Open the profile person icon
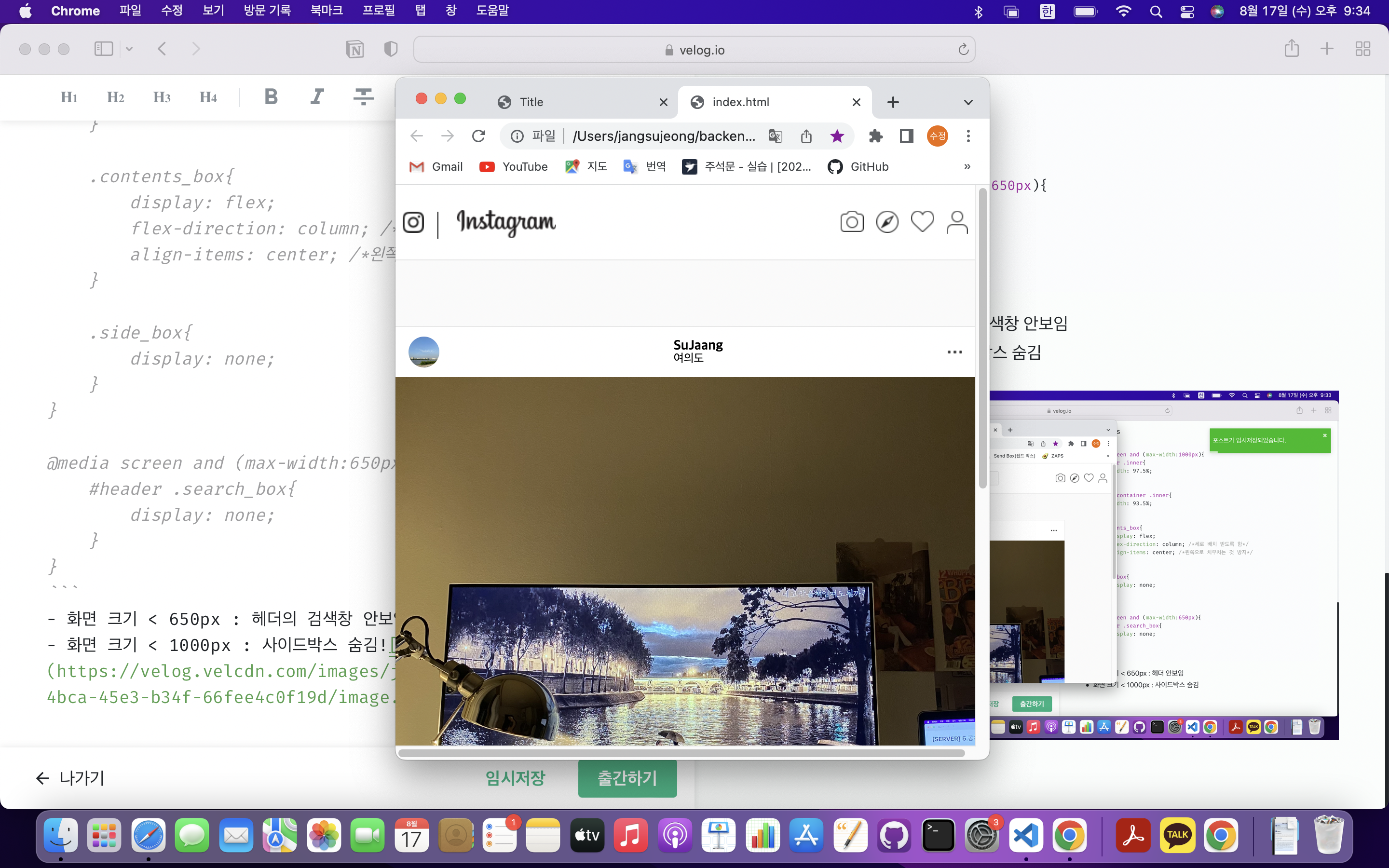This screenshot has width=1389, height=868. pyautogui.click(x=957, y=222)
